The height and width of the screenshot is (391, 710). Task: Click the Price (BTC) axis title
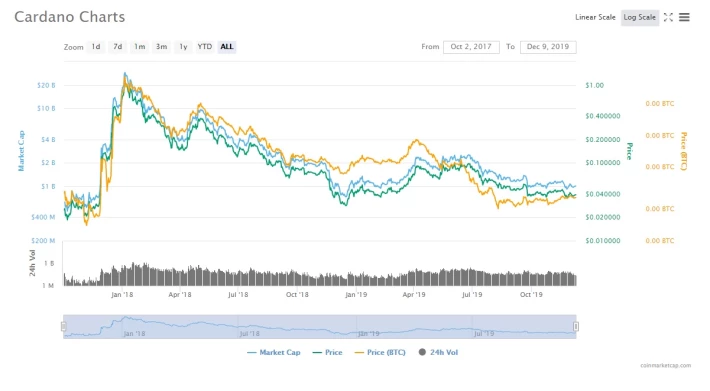[x=683, y=151]
